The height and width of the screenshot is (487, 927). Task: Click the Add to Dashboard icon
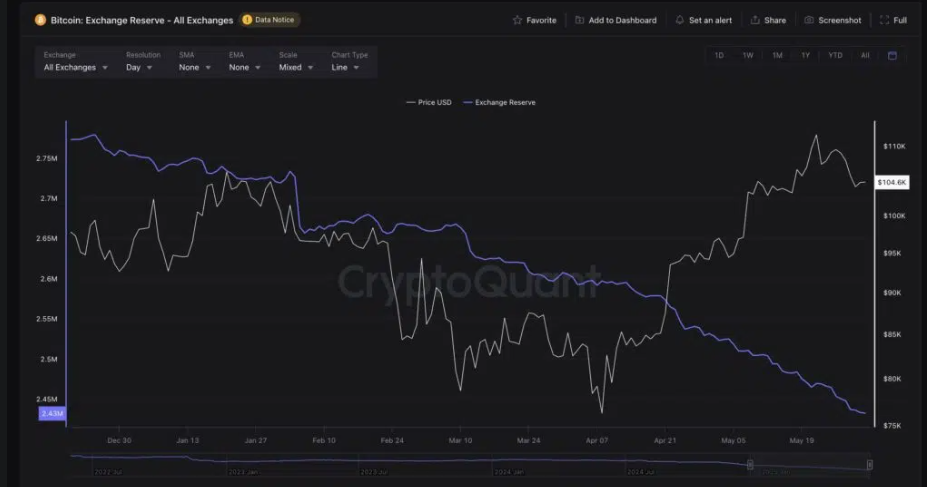click(579, 20)
